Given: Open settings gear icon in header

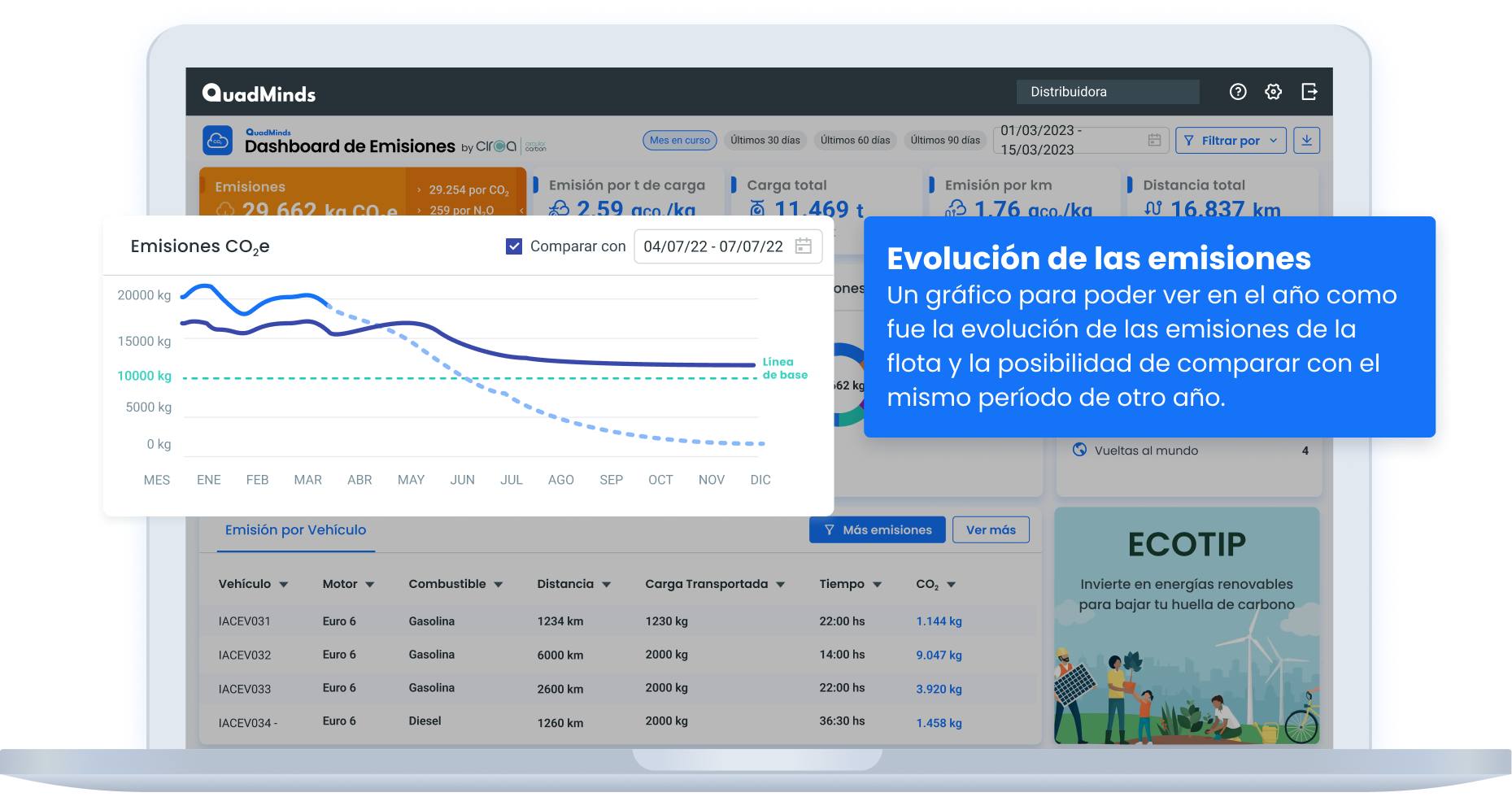Looking at the screenshot, I should click(1274, 92).
